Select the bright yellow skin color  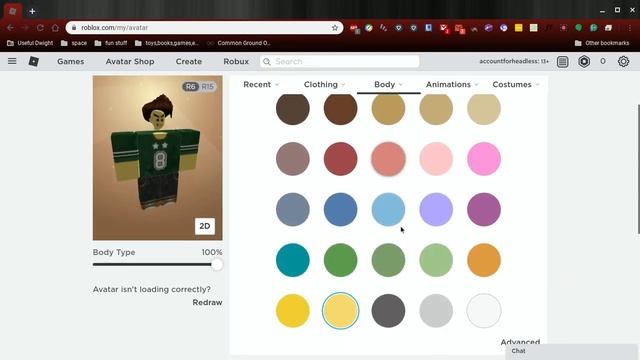[293, 311]
